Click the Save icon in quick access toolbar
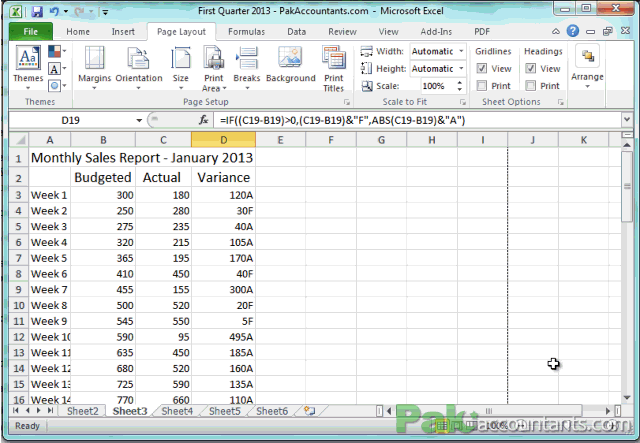This screenshot has width=640, height=443. 37,11
